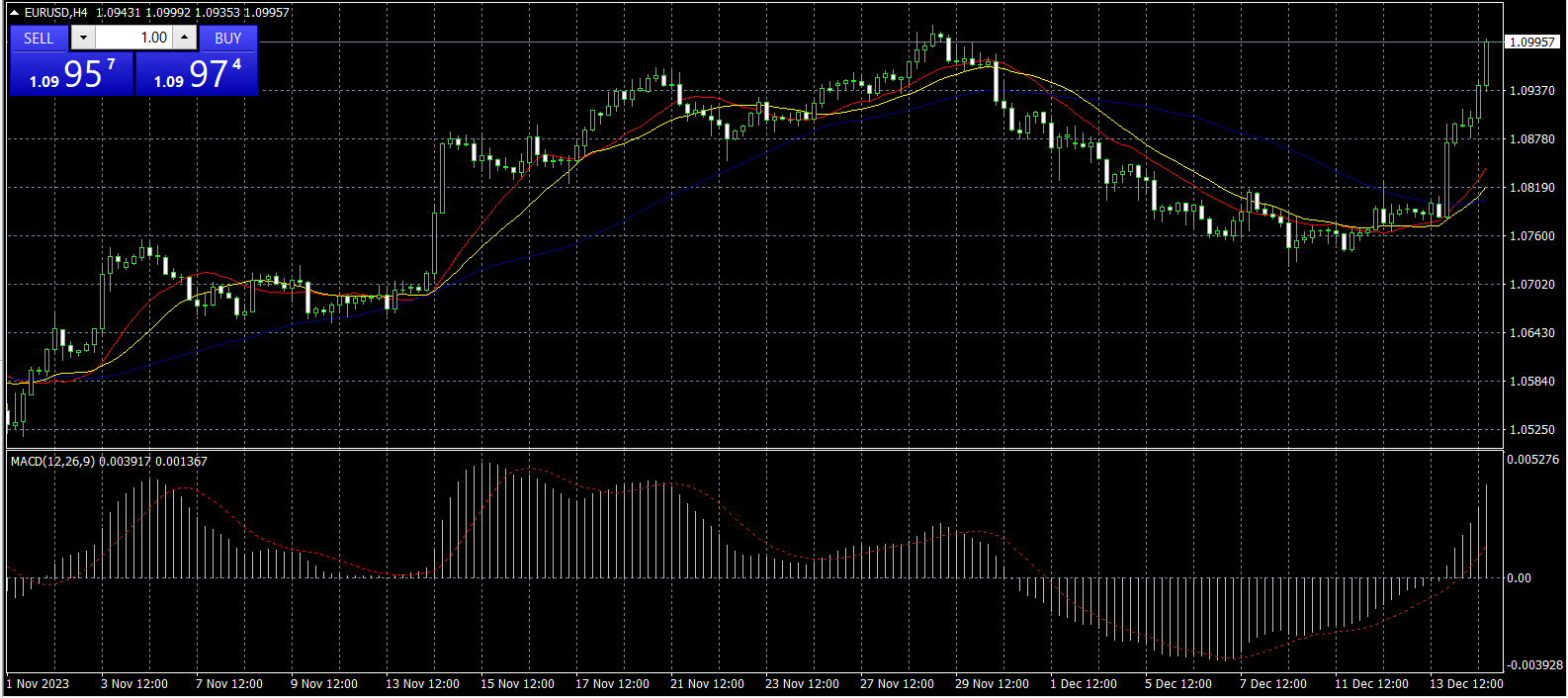Click the 1.09 97 buy price tile
Screen dimensions: 1568x698
(197, 74)
